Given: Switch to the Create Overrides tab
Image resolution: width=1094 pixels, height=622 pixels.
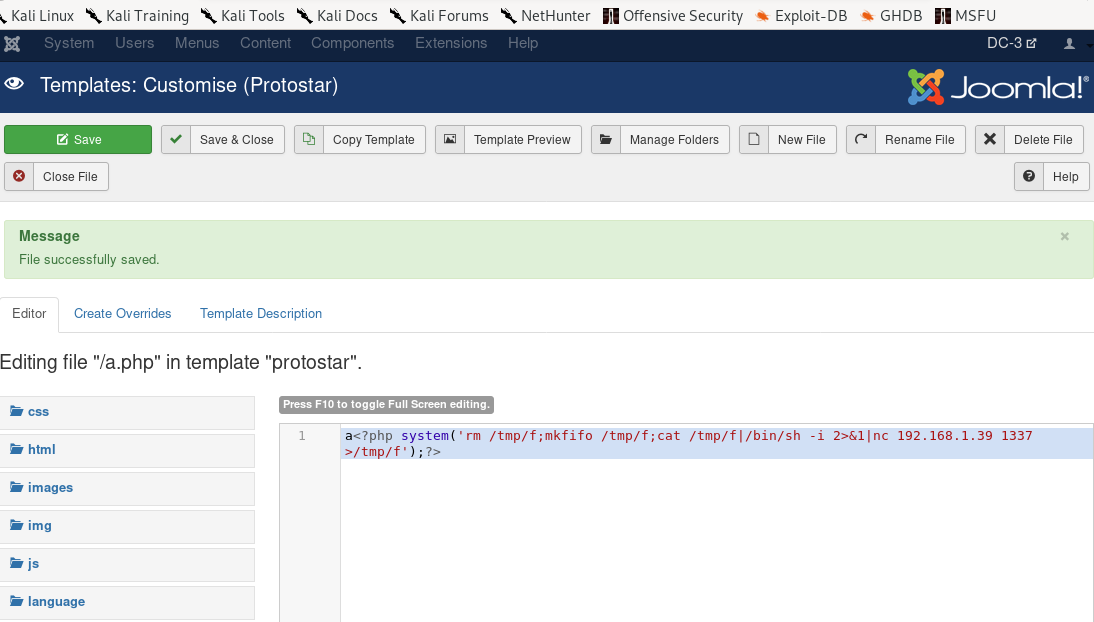Looking at the screenshot, I should (123, 313).
